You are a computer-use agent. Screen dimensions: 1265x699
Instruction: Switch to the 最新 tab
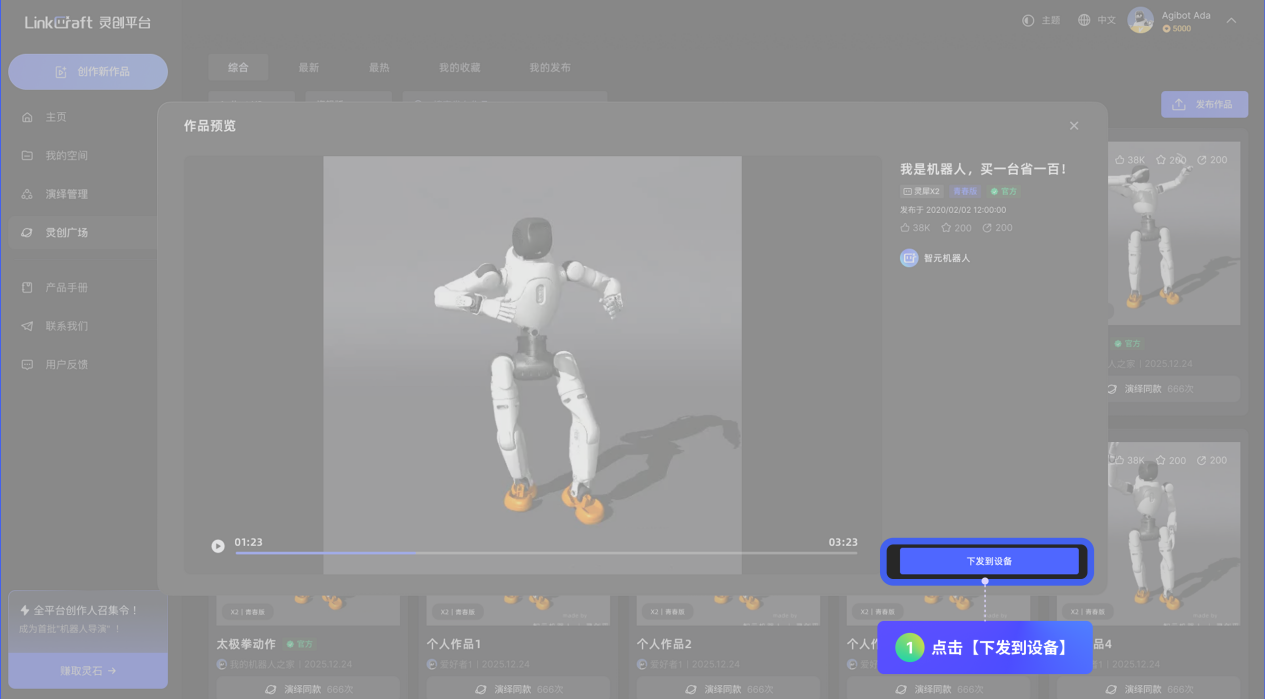[308, 68]
